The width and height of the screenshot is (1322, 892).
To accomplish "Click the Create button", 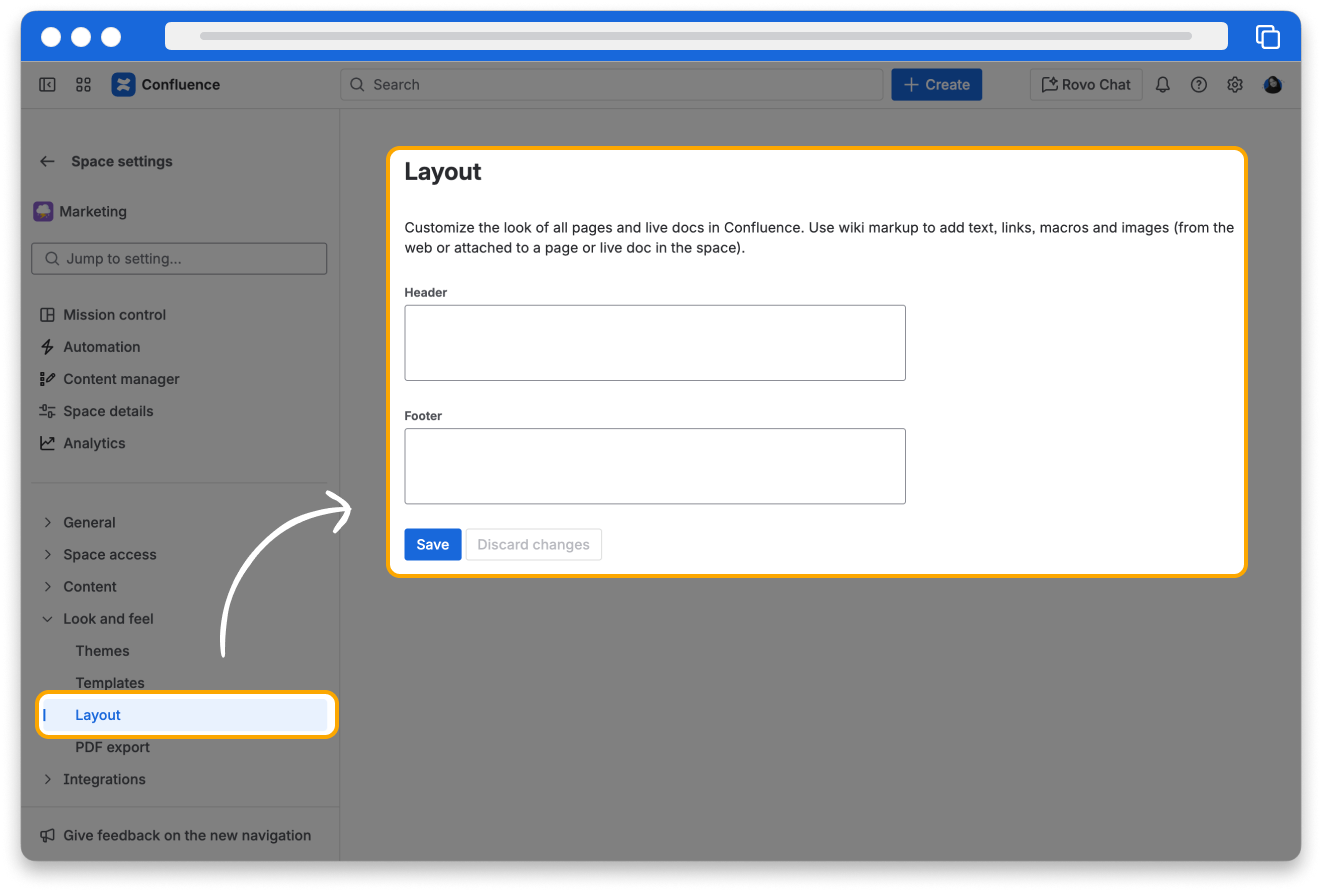I will (x=936, y=85).
